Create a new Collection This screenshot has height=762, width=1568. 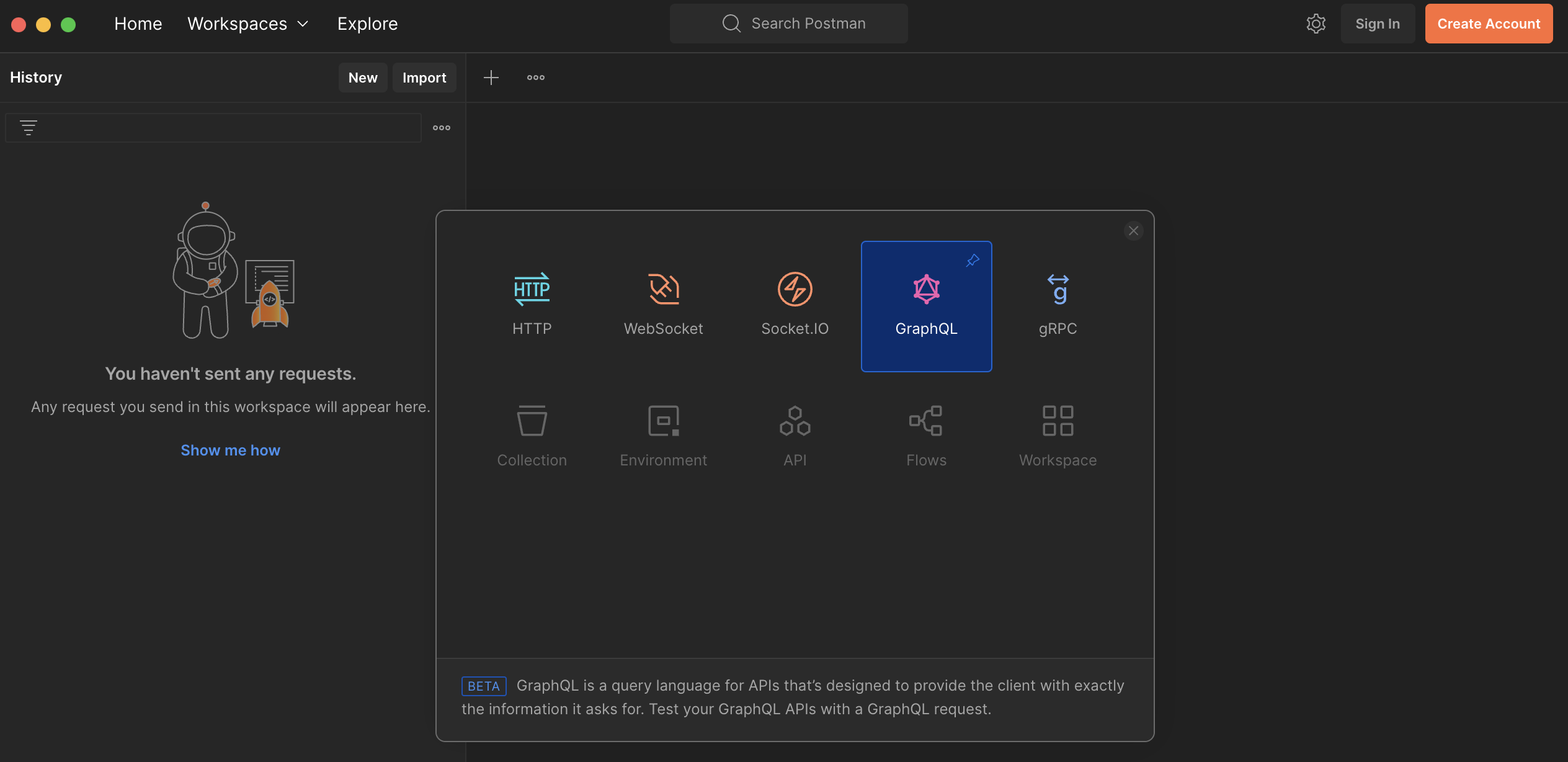click(x=532, y=421)
